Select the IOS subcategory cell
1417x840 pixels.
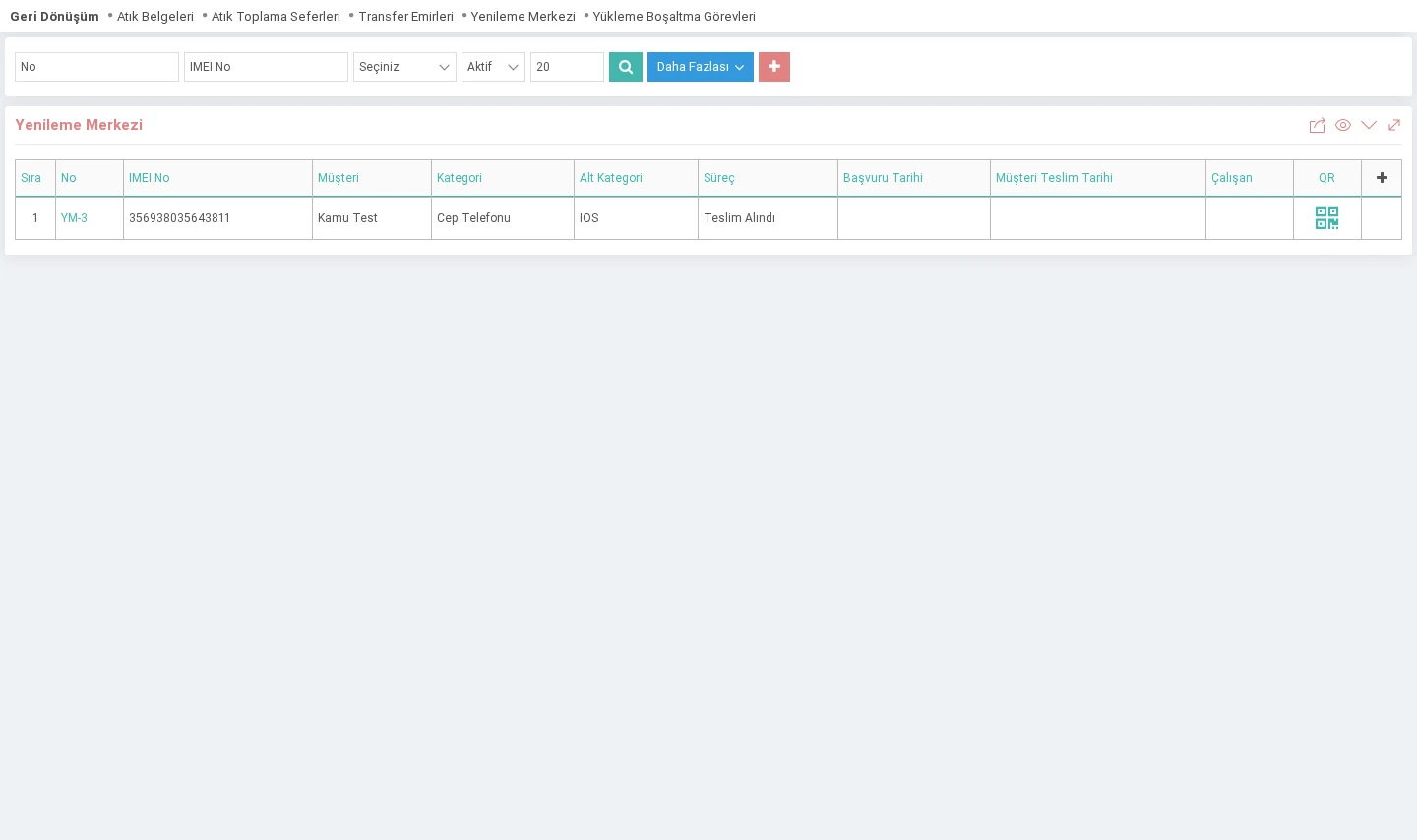[x=636, y=218]
